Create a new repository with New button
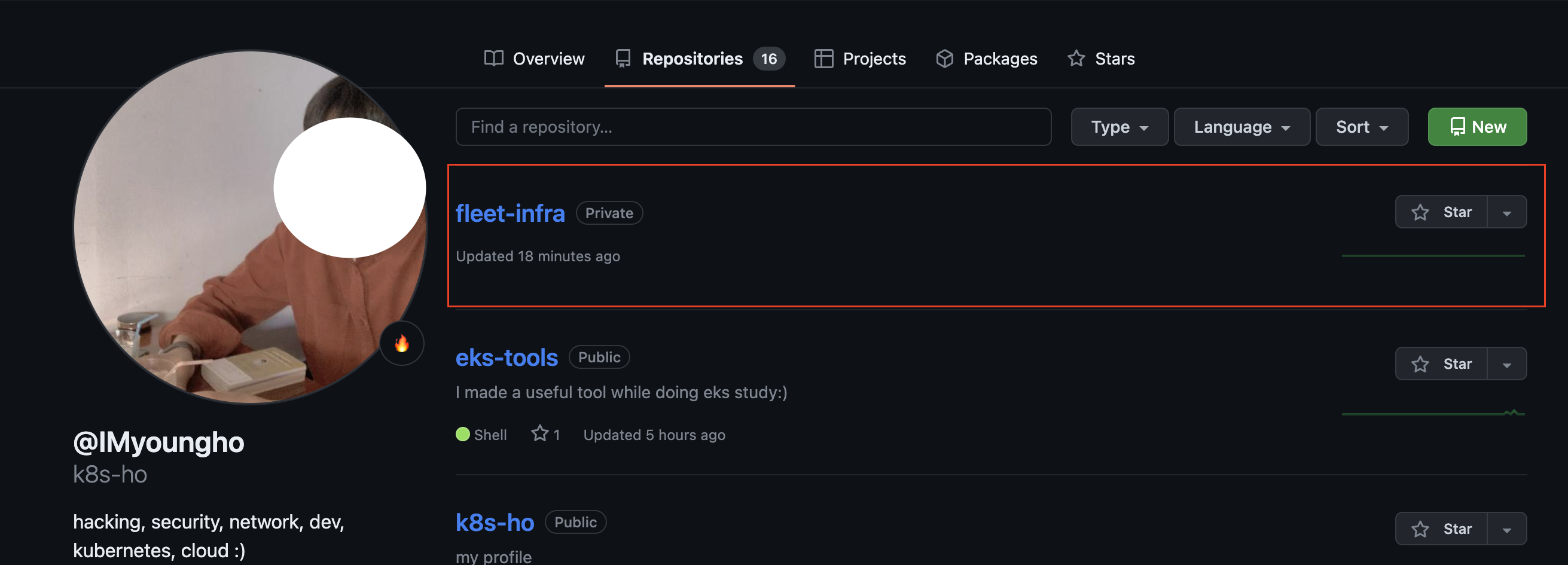The image size is (1568, 565). (x=1477, y=127)
